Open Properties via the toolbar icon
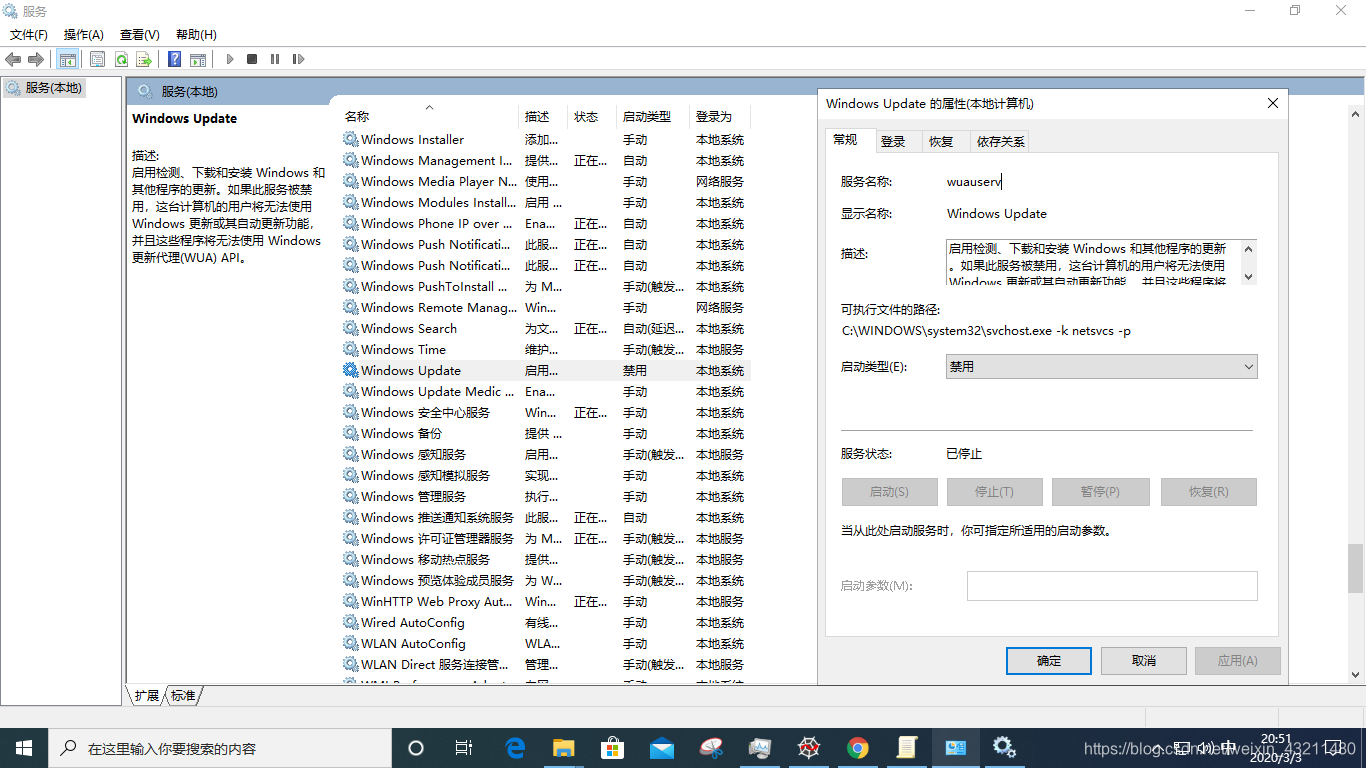The width and height of the screenshot is (1366, 768). 97,59
